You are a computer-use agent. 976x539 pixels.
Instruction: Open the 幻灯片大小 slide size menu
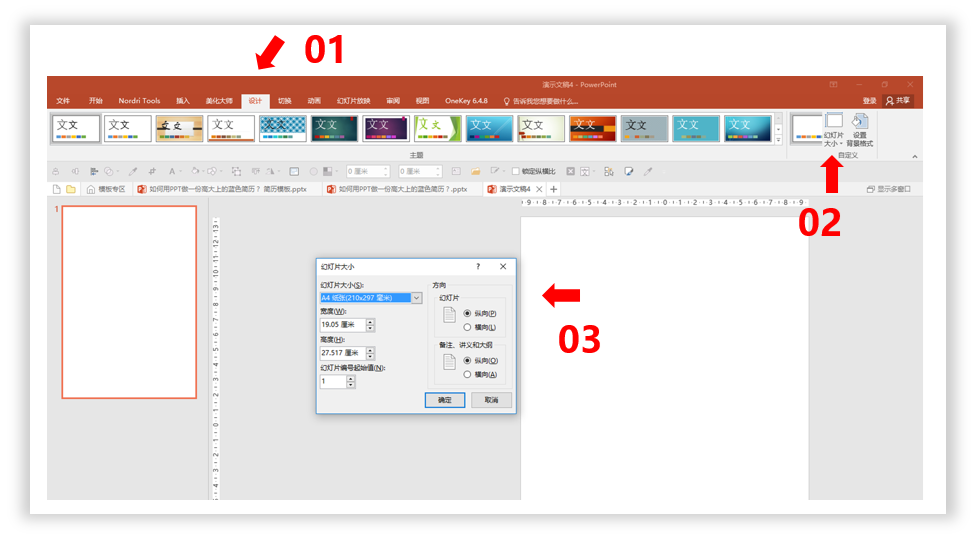833,131
